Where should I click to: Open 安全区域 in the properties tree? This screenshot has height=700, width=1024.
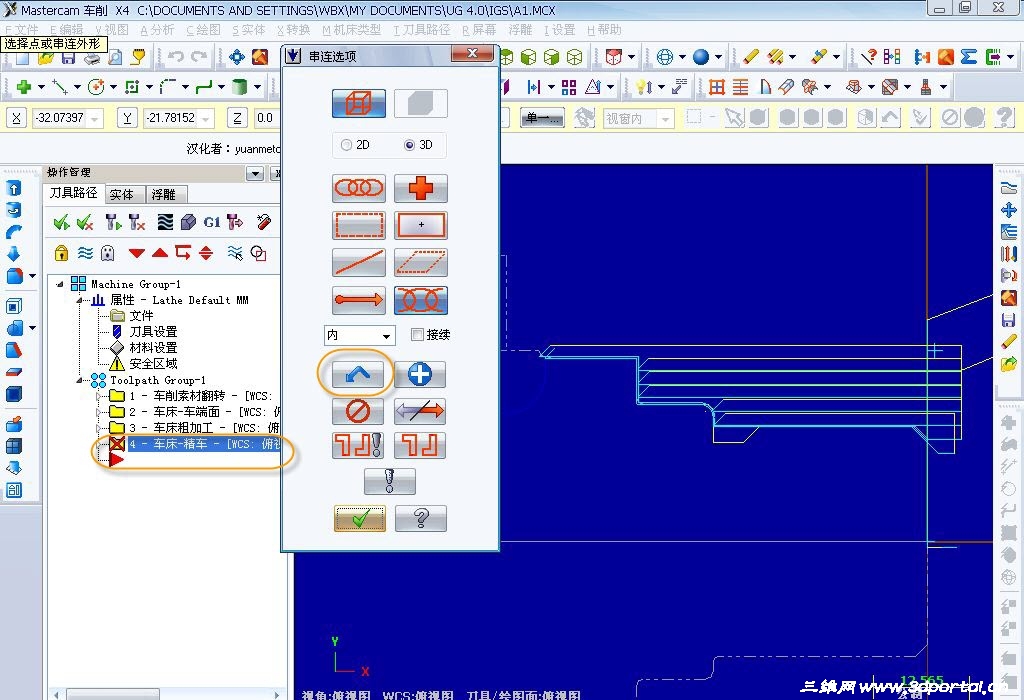point(153,364)
